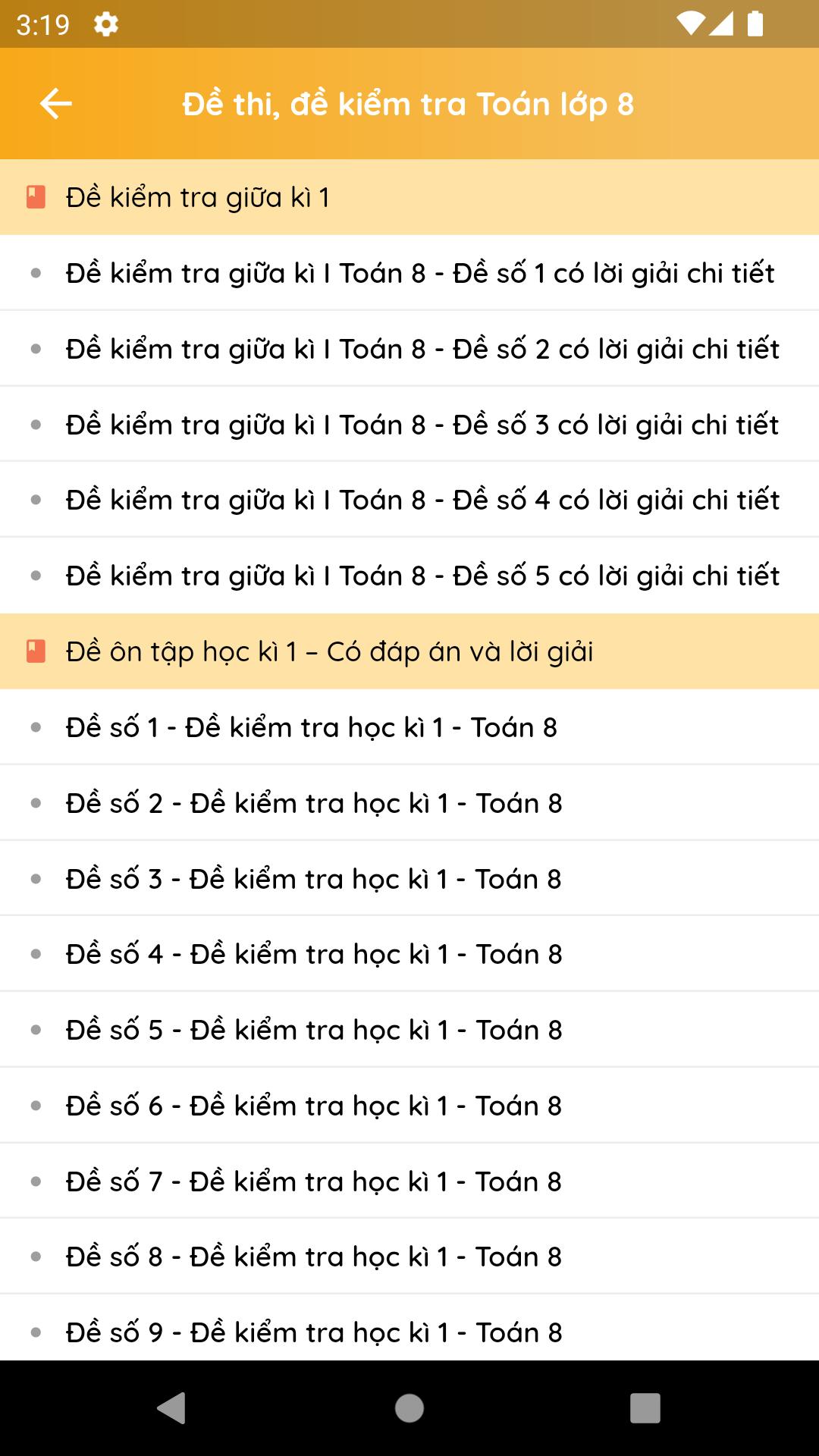The height and width of the screenshot is (1456, 819).
Task: View giữa kì I Đề số 5 có lời giải
Action: tap(422, 576)
